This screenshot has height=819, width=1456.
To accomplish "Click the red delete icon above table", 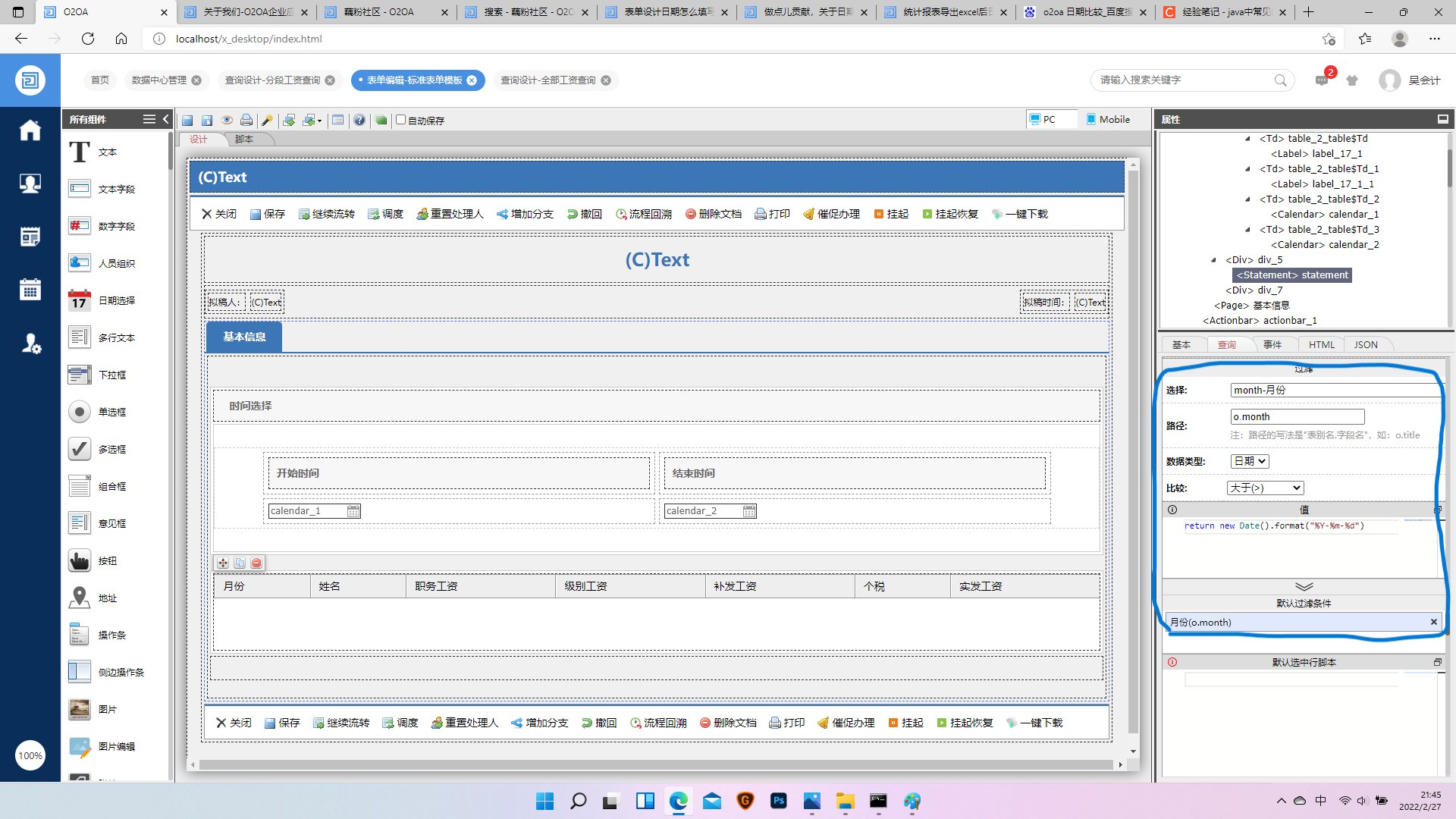I will (x=256, y=563).
